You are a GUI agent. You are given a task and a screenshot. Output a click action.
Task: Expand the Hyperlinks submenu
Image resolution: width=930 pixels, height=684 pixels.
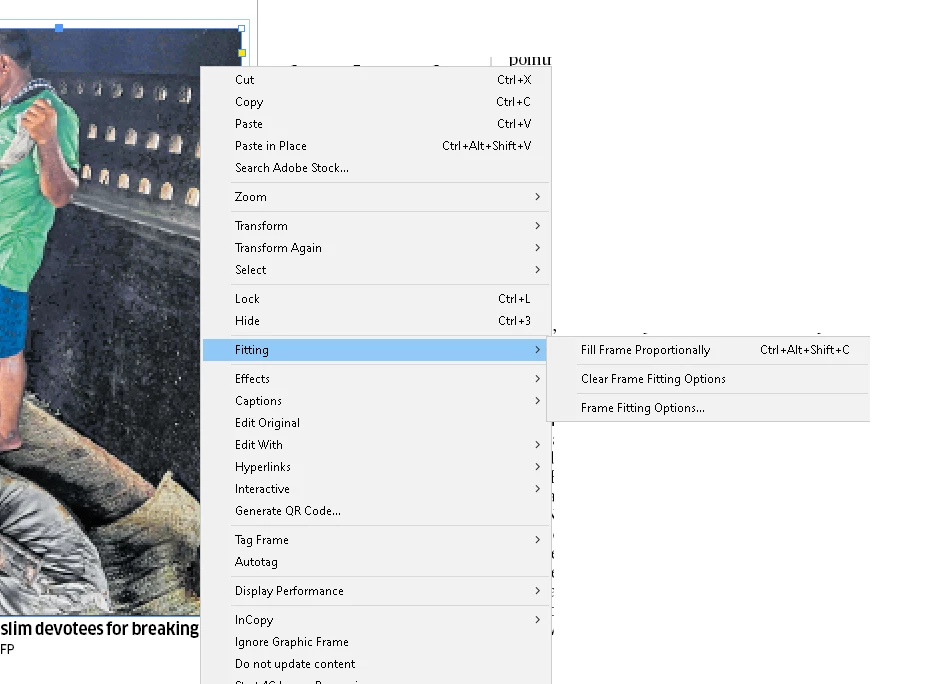[376, 466]
